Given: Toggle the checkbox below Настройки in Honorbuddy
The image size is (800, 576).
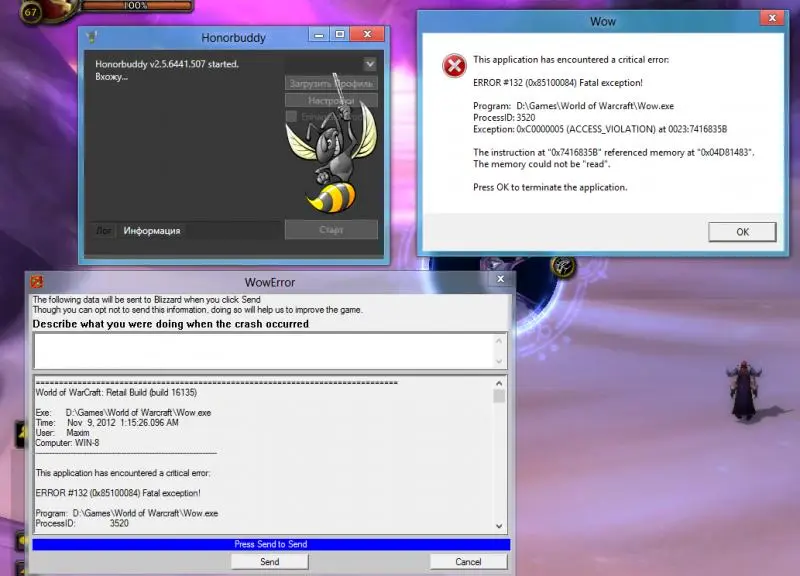Looking at the screenshot, I should click(x=291, y=117).
